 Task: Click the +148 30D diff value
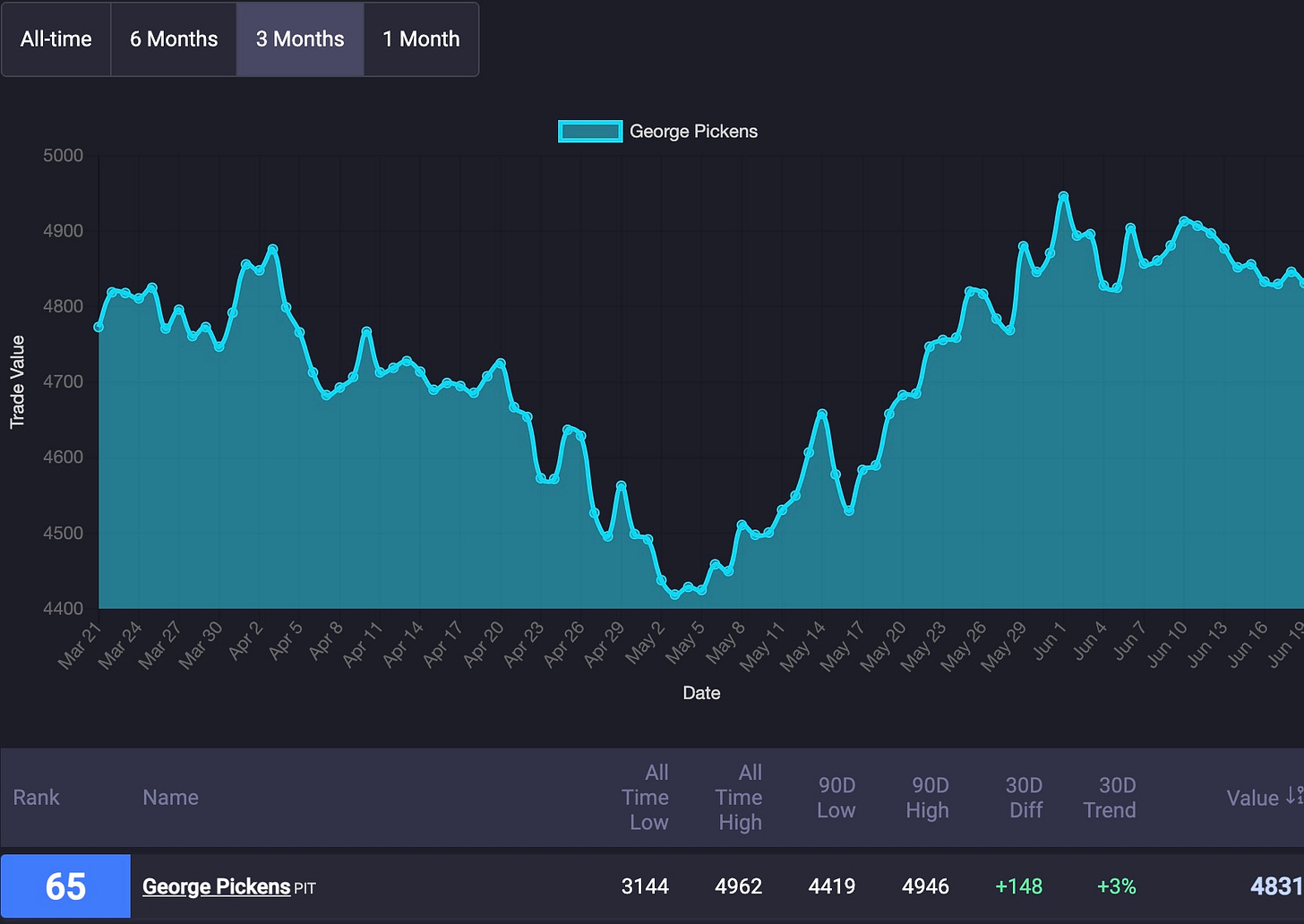1019,886
